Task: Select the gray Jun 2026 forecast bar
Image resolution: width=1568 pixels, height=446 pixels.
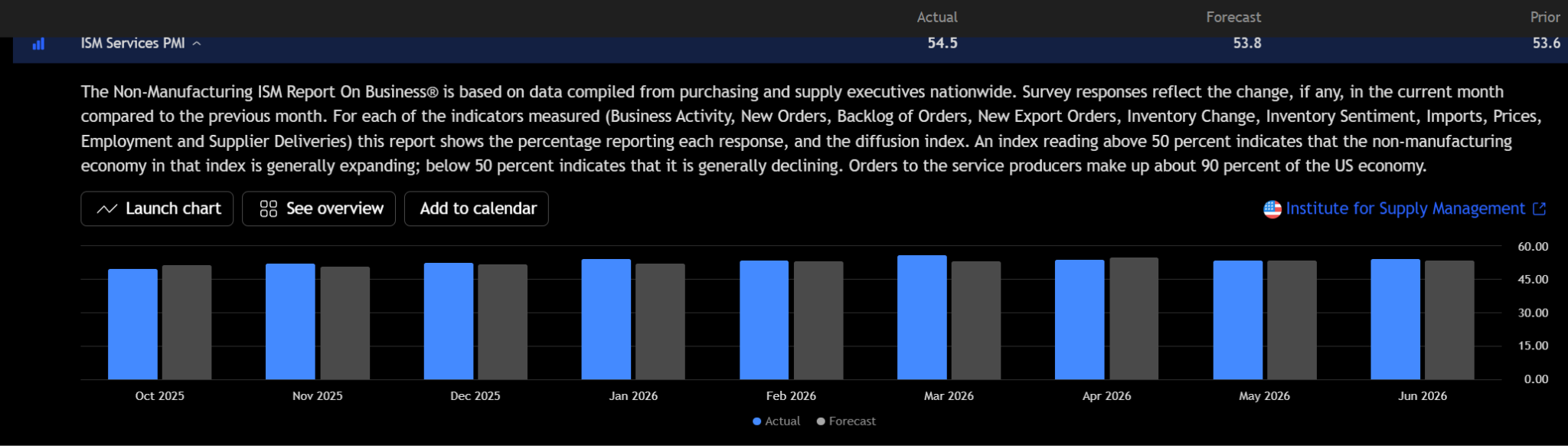Action: point(1449,320)
